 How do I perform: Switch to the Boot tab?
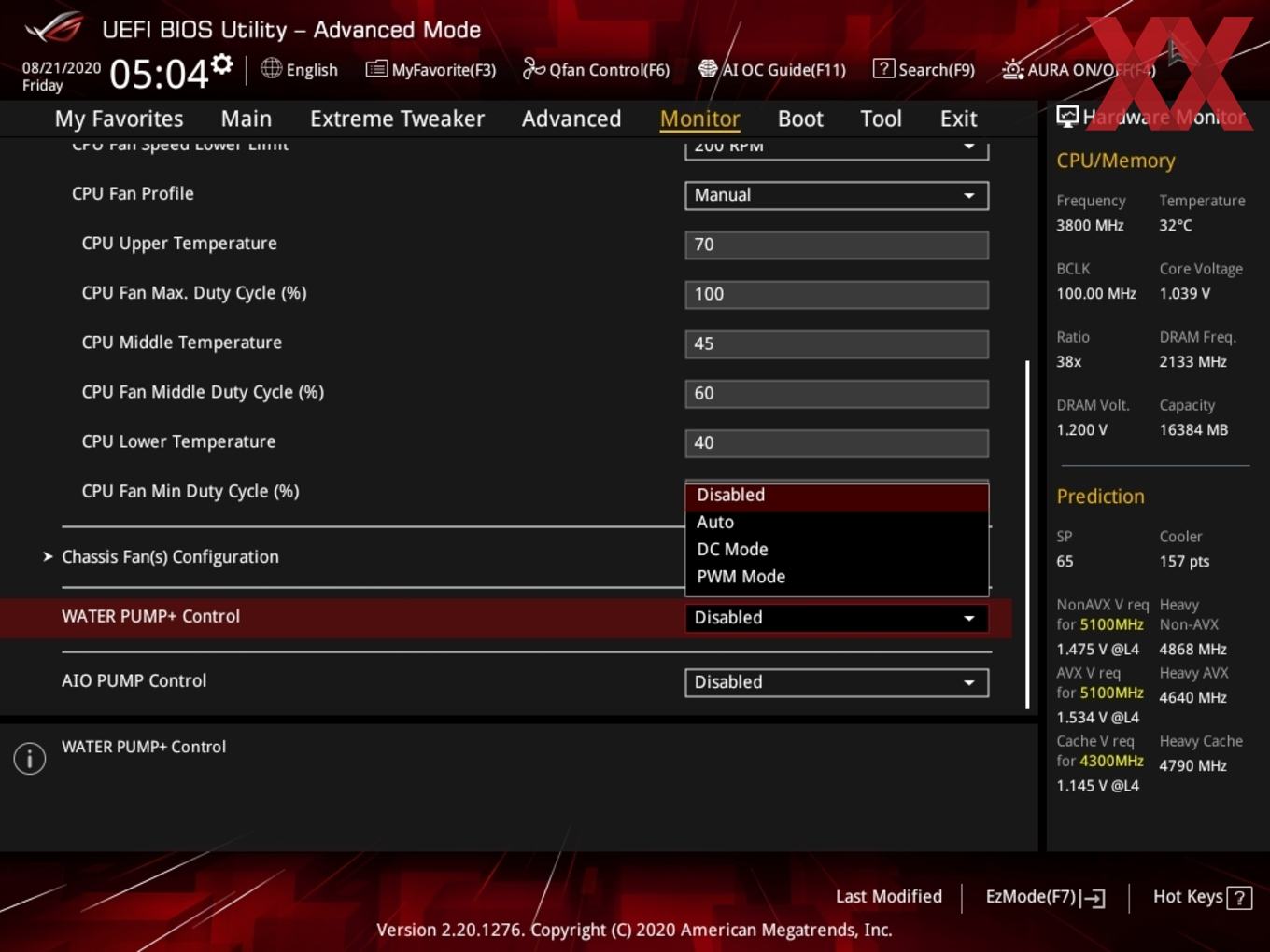800,119
